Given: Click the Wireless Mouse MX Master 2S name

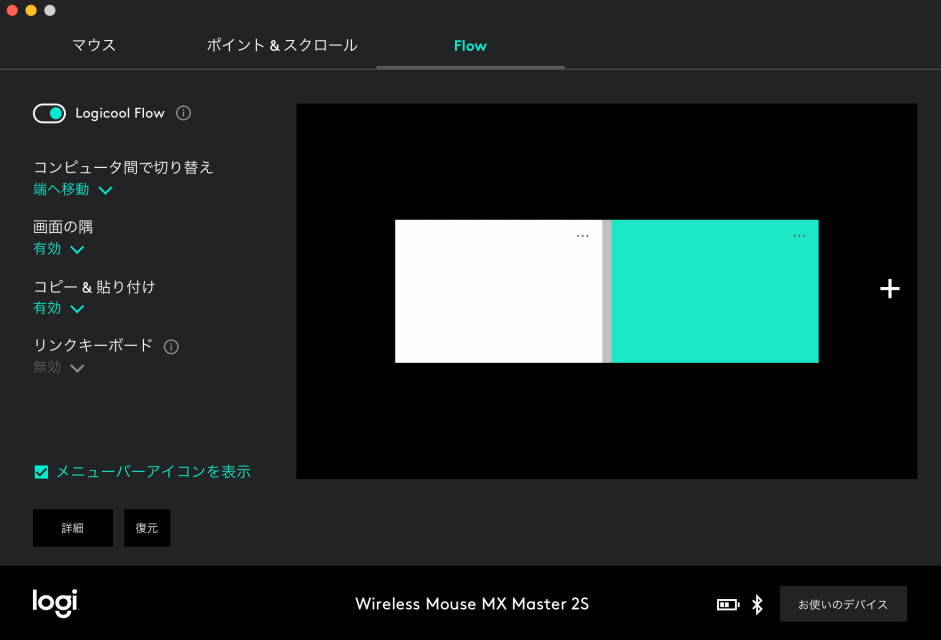Looking at the screenshot, I should 472,604.
